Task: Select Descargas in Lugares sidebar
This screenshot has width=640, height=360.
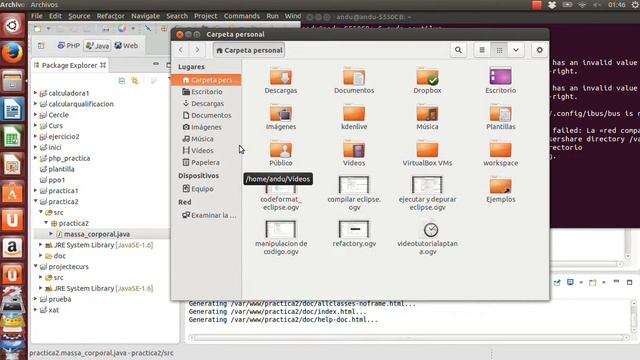Action: (206, 104)
